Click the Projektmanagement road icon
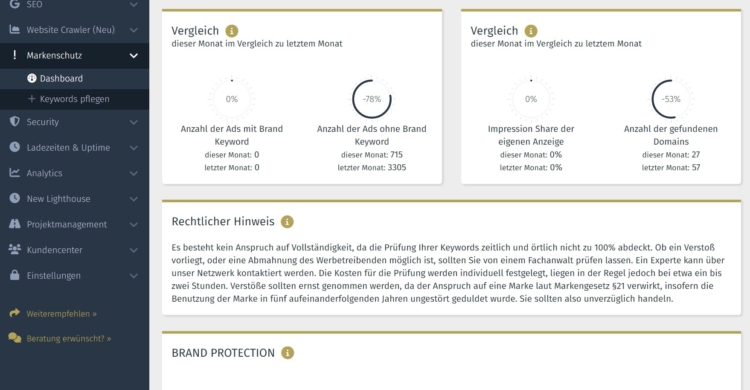The width and height of the screenshot is (750, 390). pyautogui.click(x=15, y=223)
